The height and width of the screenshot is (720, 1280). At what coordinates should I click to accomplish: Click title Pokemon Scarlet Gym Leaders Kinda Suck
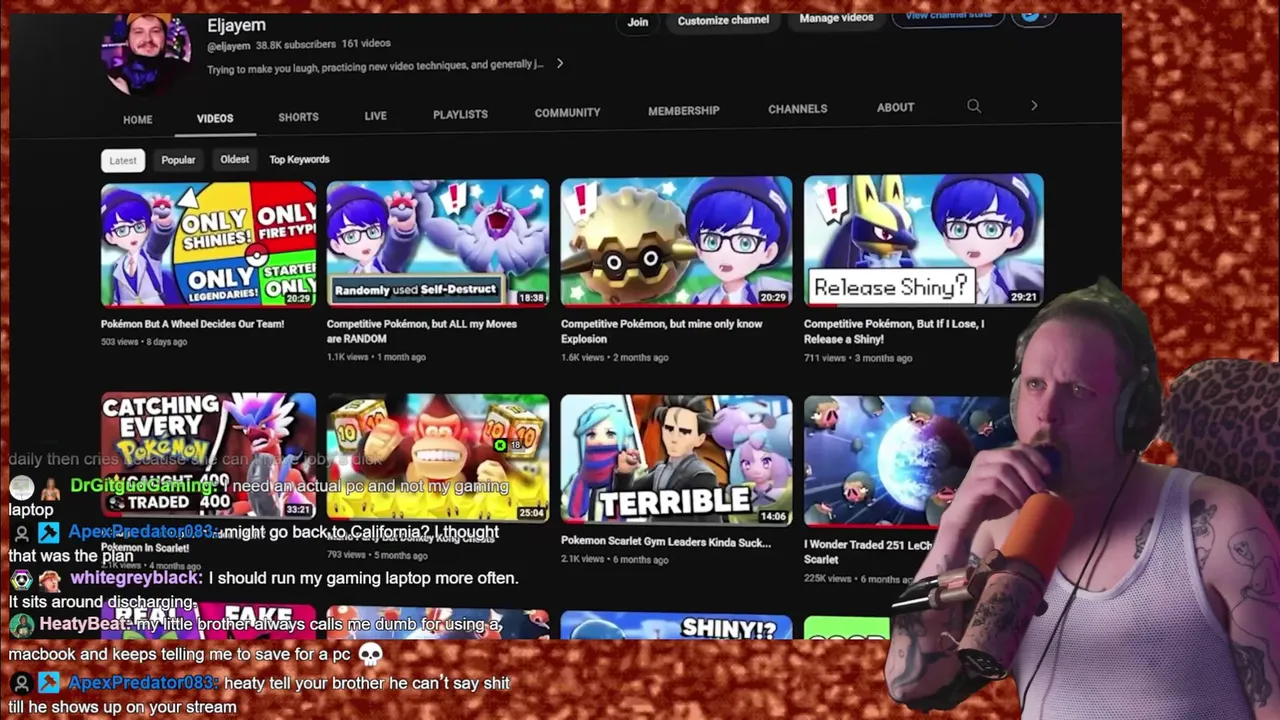click(x=665, y=542)
